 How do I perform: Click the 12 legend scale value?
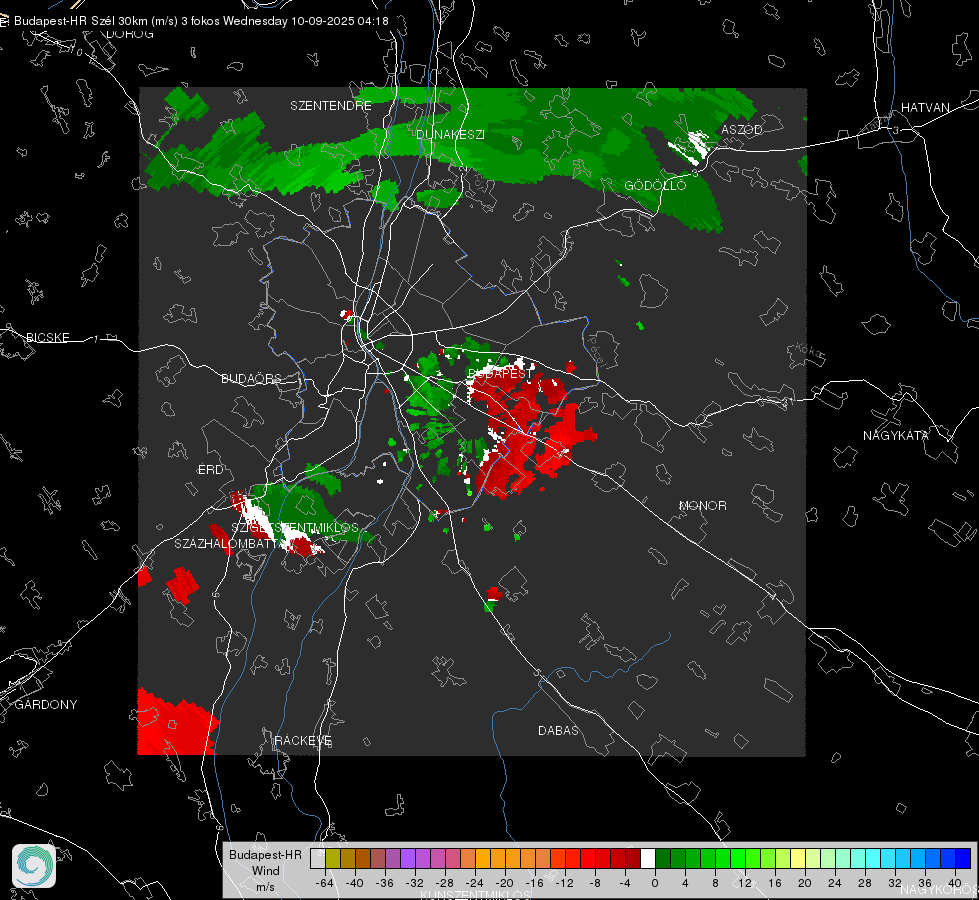coord(745,883)
